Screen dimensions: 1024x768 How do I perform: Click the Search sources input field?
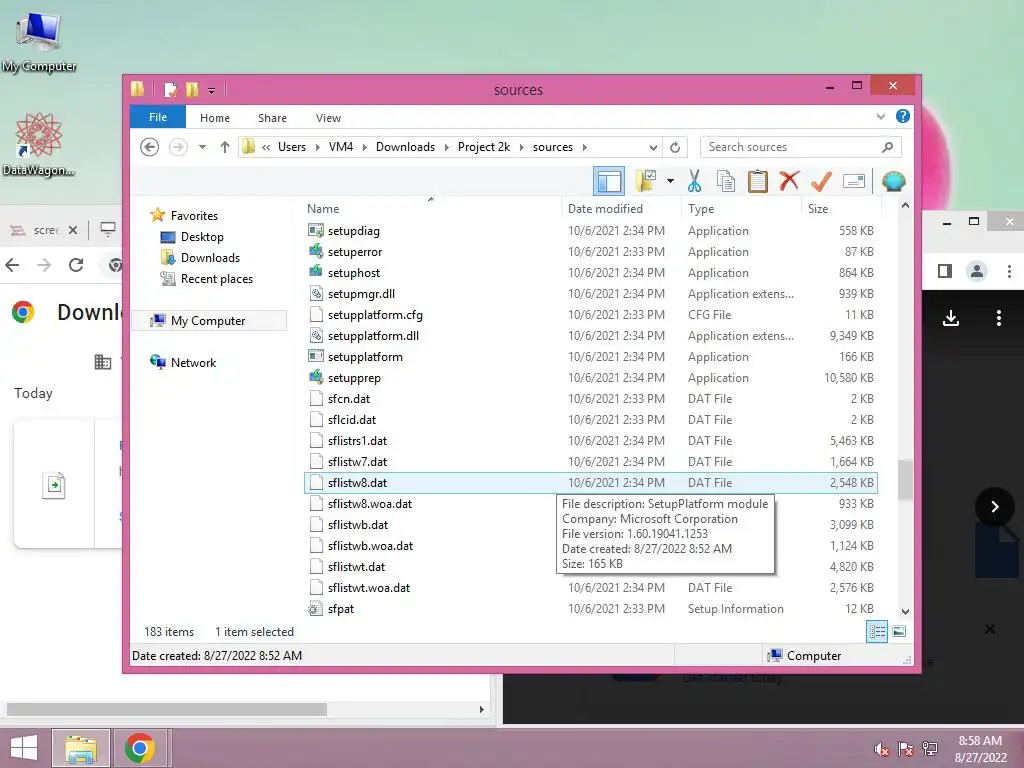click(x=800, y=147)
